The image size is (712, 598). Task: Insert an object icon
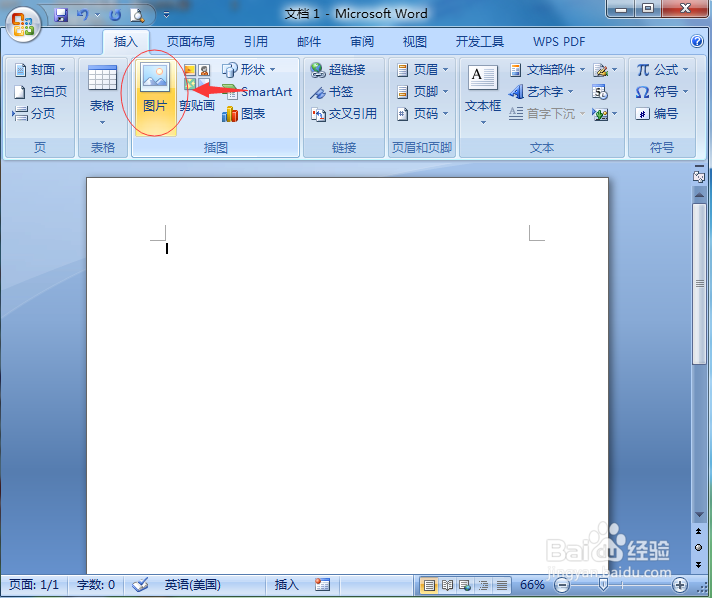605,114
